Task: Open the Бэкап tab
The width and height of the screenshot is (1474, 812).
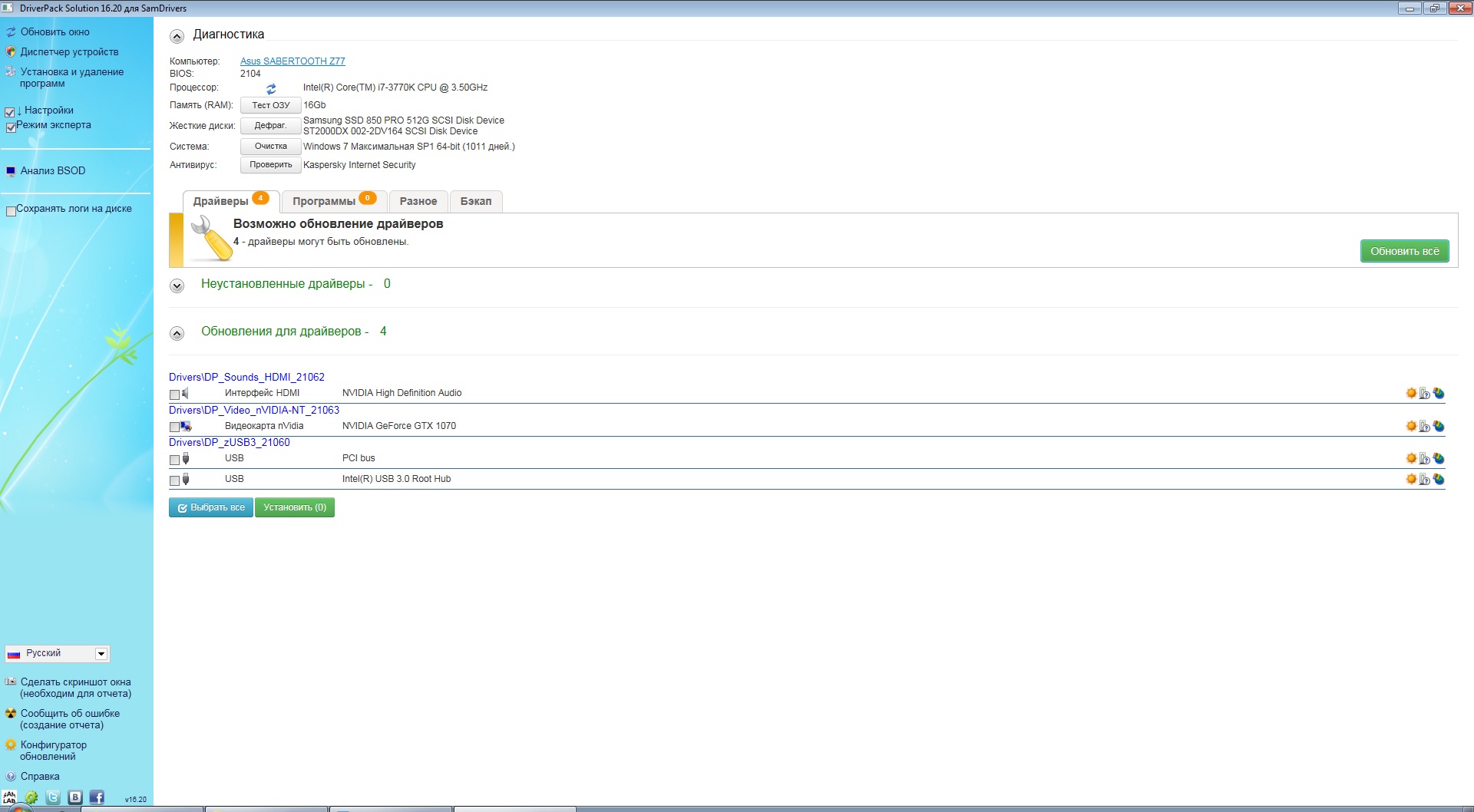Action: click(x=476, y=201)
